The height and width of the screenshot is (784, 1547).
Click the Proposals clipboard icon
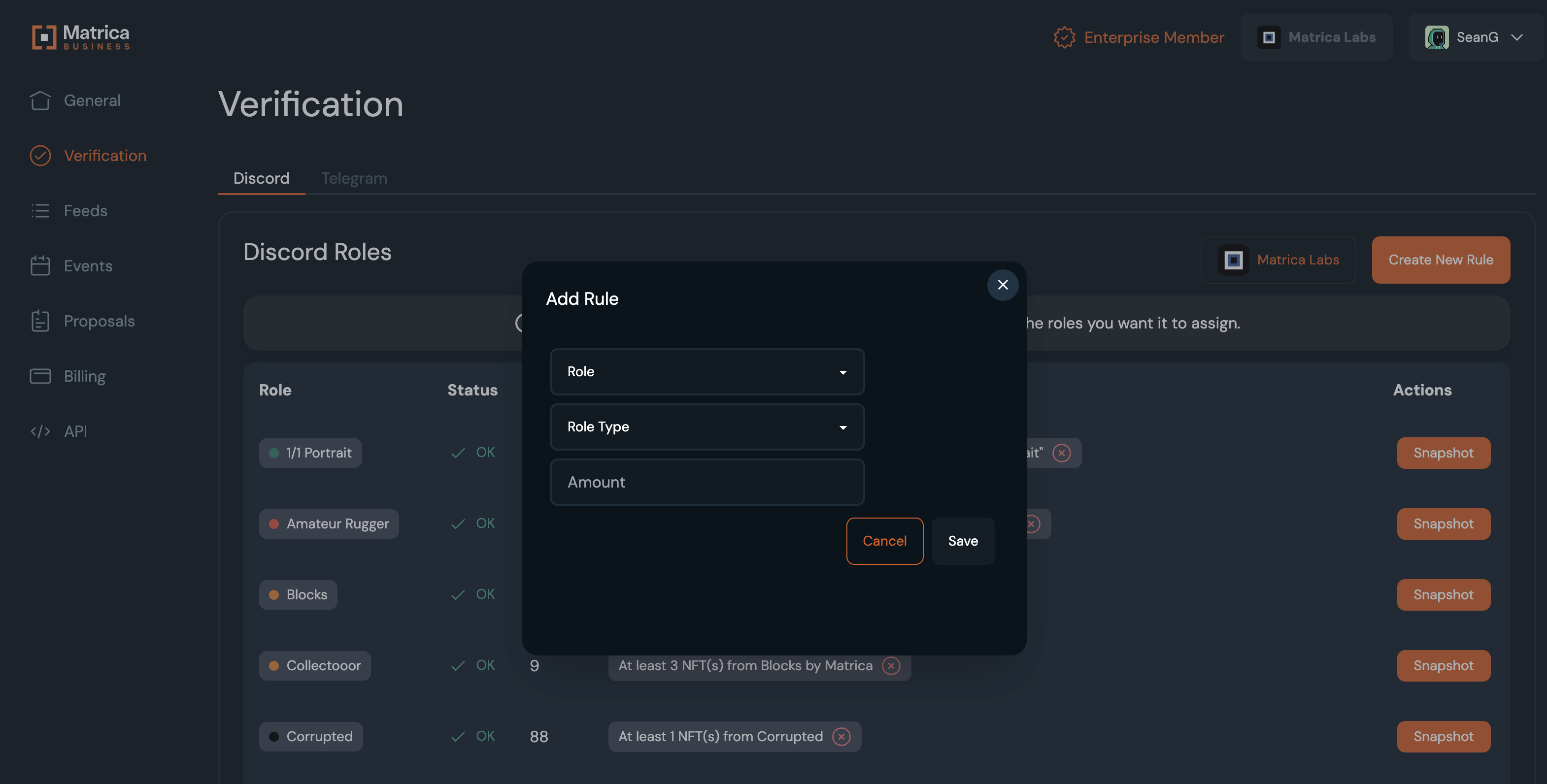[x=40, y=321]
